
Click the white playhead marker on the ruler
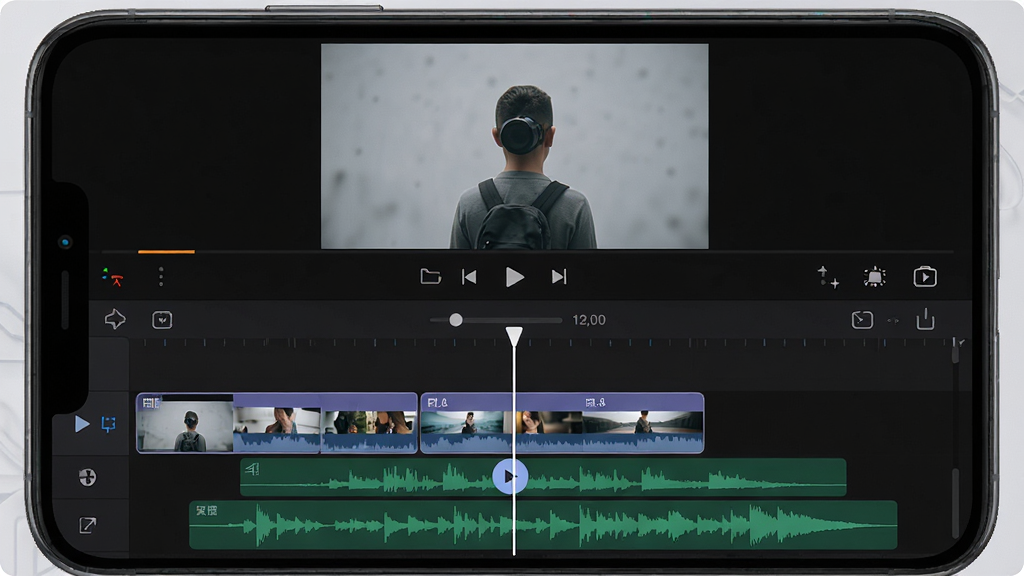coord(514,337)
